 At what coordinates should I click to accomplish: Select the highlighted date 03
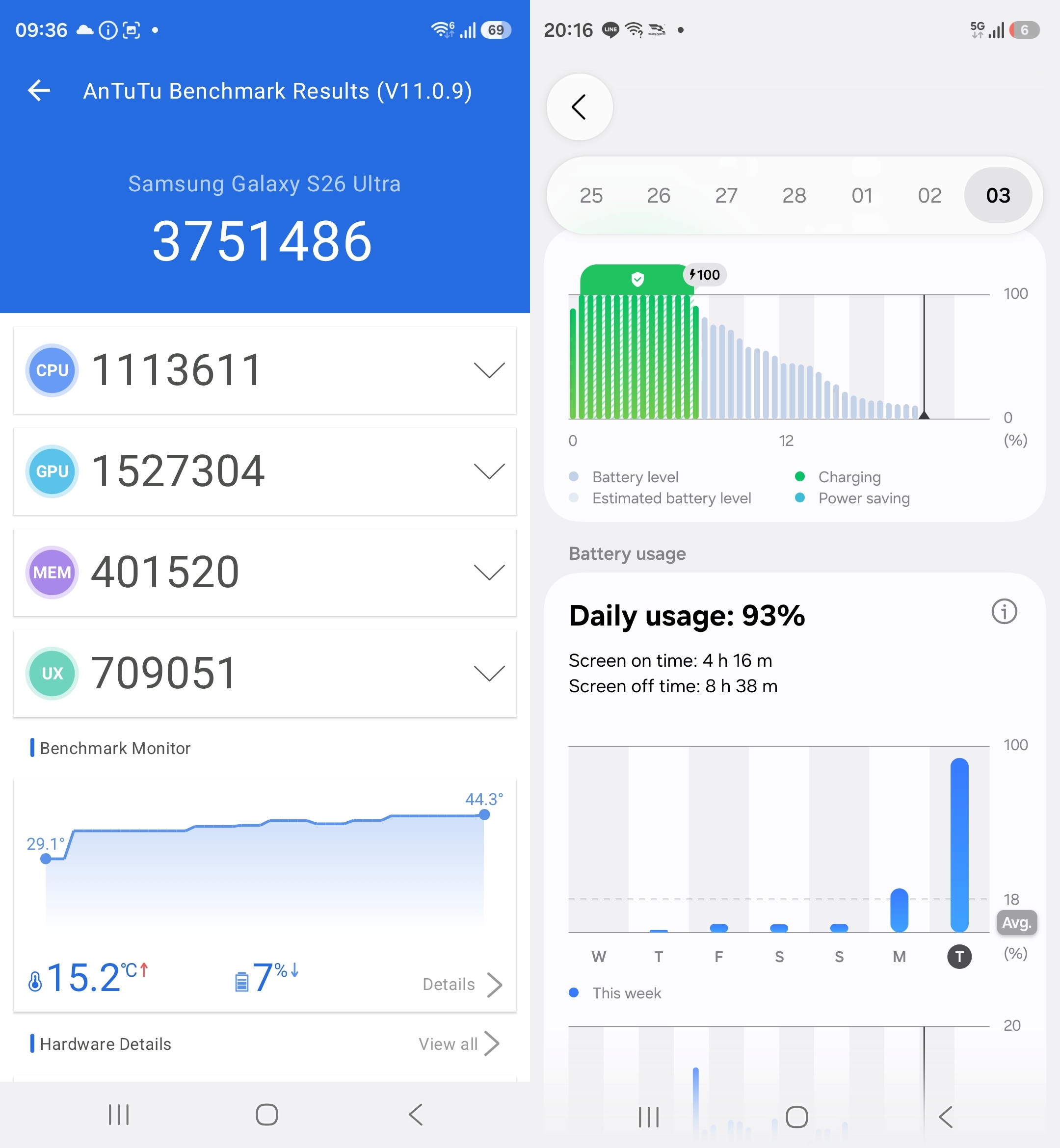[998, 196]
